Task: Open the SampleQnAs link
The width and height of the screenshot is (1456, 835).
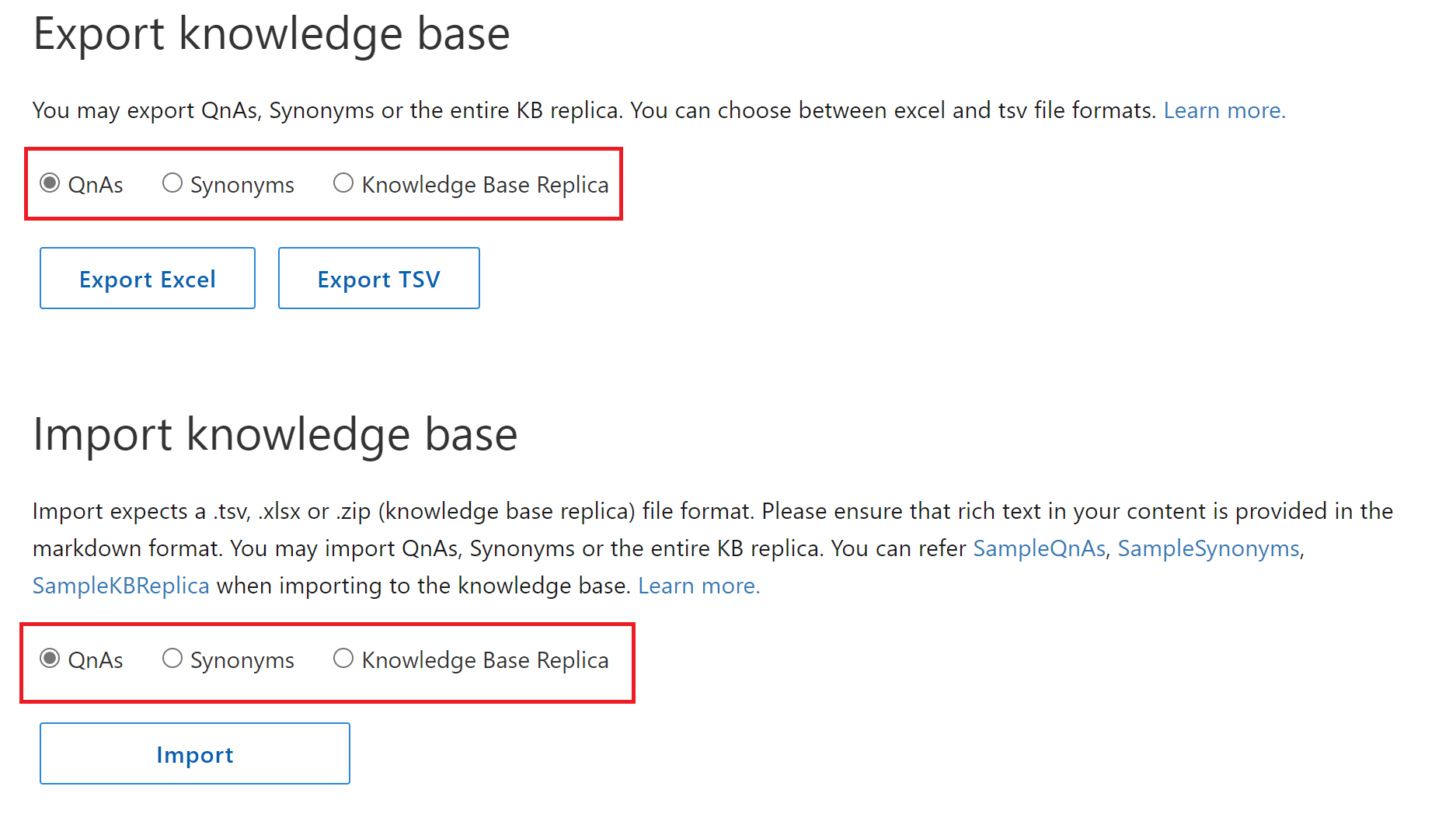Action: pyautogui.click(x=1039, y=548)
